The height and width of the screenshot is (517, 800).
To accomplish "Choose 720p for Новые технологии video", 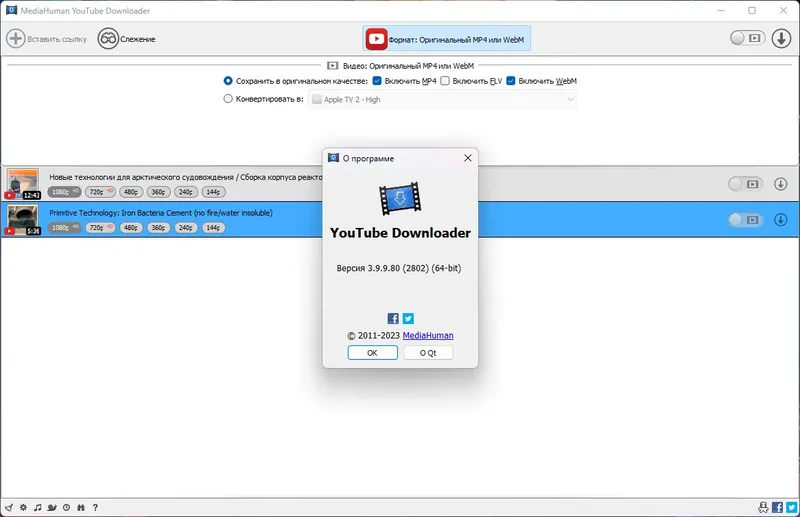I will (x=99, y=192).
